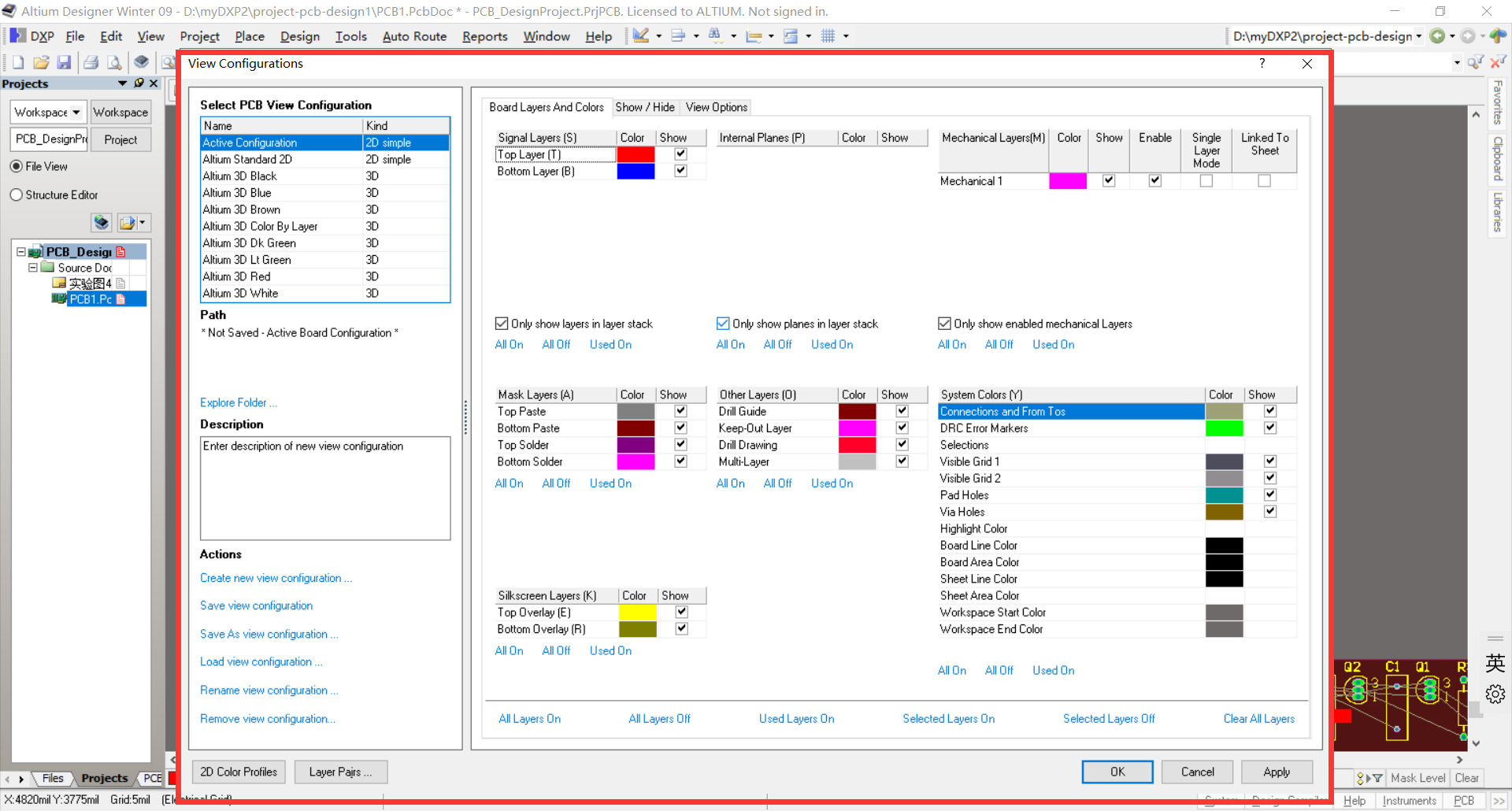1512x811 pixels.
Task: Select the Structure Editor radio button
Action: click(17, 195)
